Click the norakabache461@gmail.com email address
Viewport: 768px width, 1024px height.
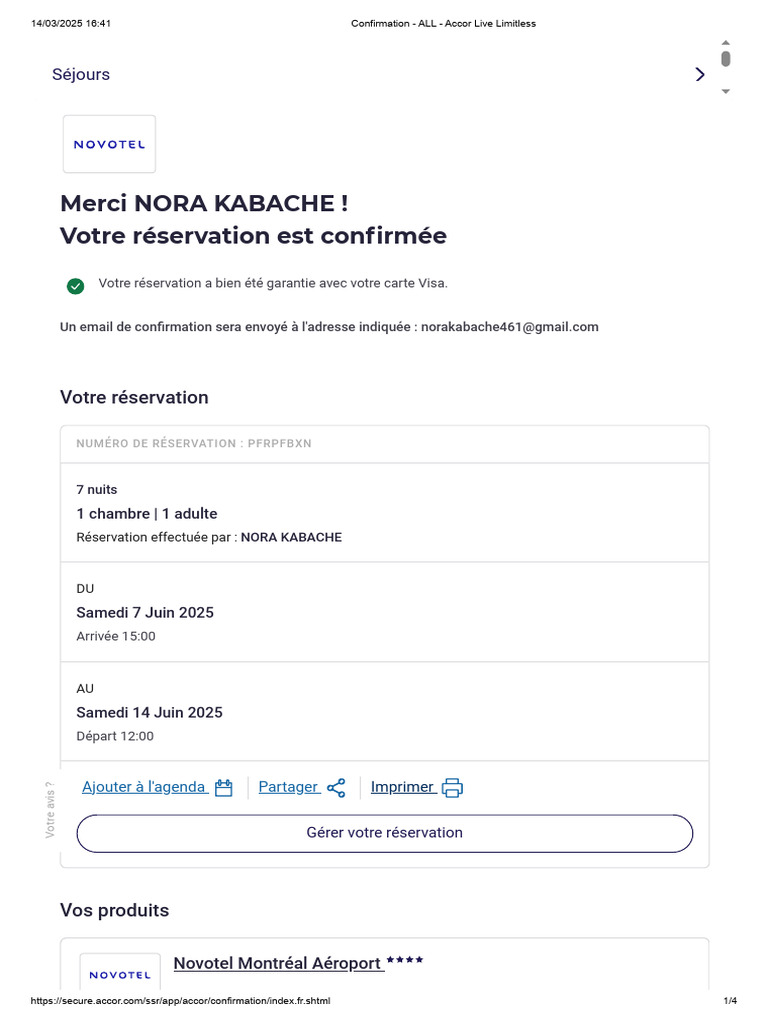tap(509, 327)
